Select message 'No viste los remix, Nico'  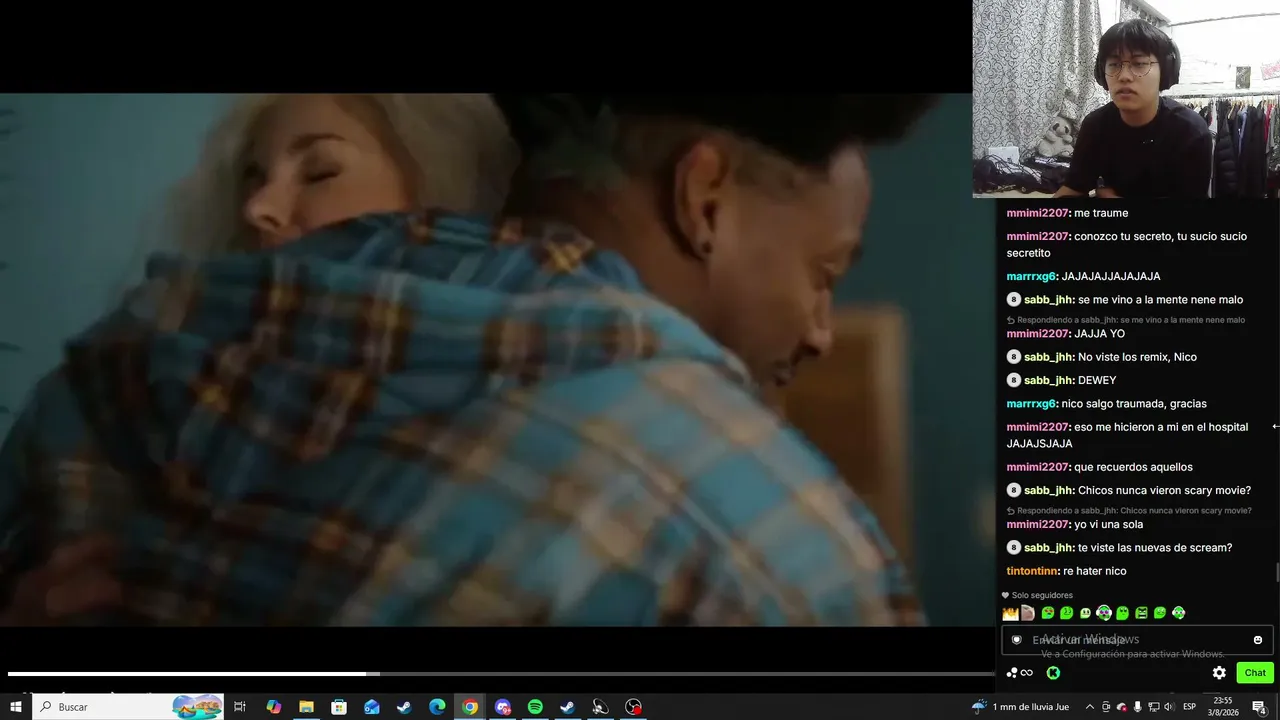(1137, 357)
